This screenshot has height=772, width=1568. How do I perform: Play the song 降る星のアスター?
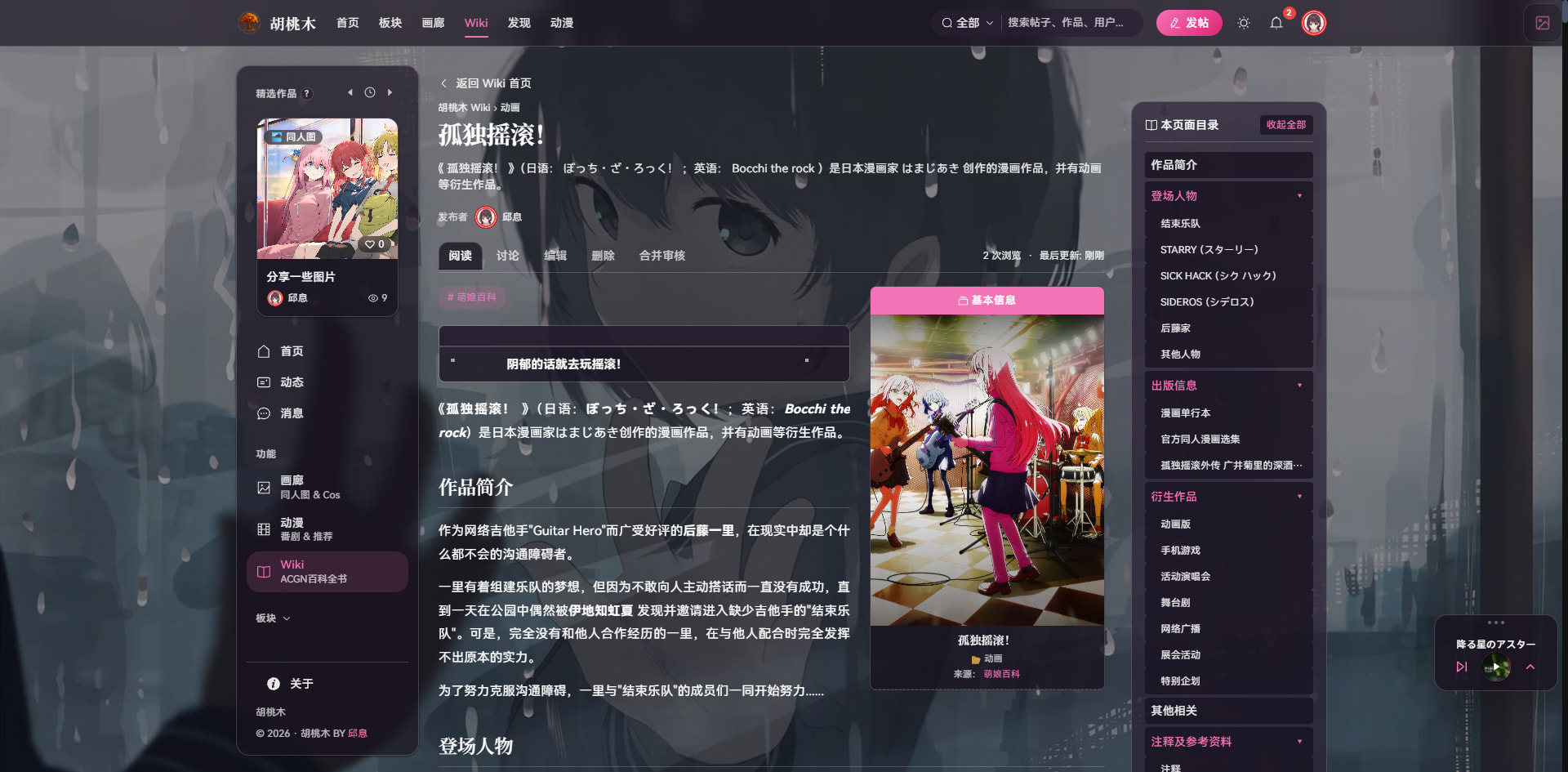pos(1496,667)
